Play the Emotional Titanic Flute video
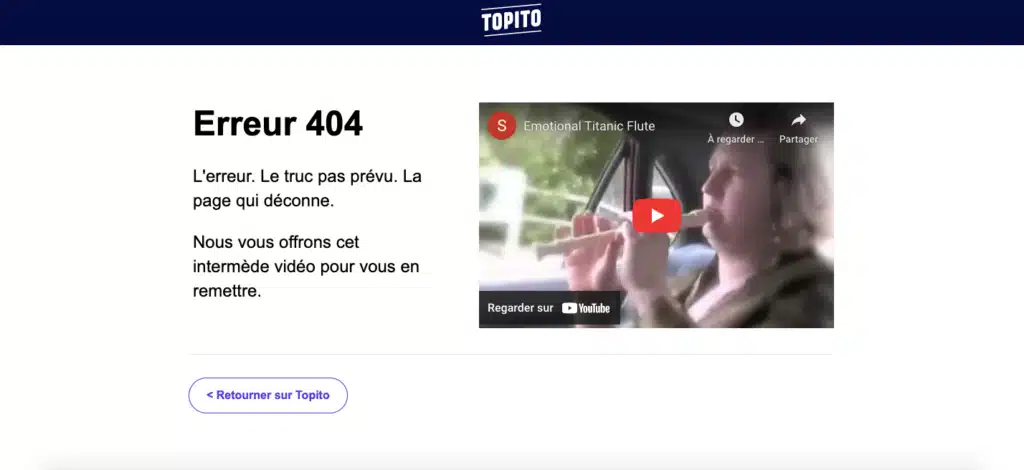This screenshot has height=470, width=1024. coord(656,215)
